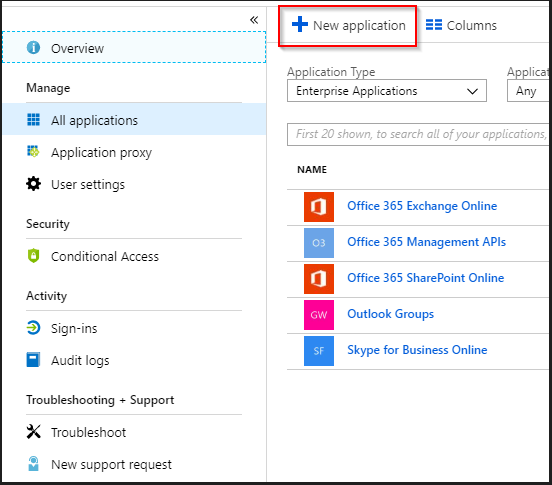This screenshot has width=552, height=485.
Task: Click the pink GW Outlook Groups icon
Action: click(x=319, y=315)
